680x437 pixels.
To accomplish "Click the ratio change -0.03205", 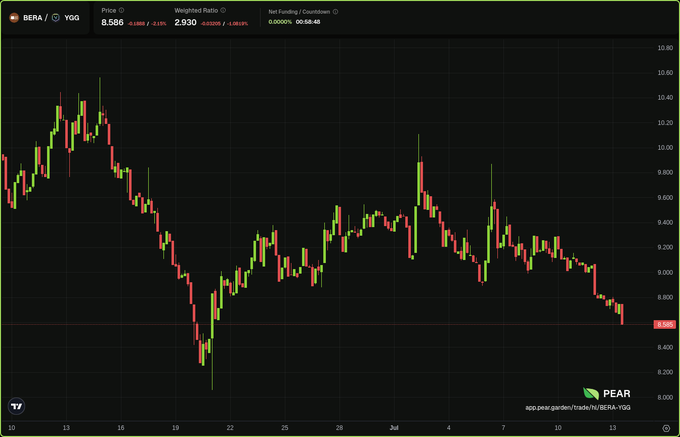I will click(211, 24).
